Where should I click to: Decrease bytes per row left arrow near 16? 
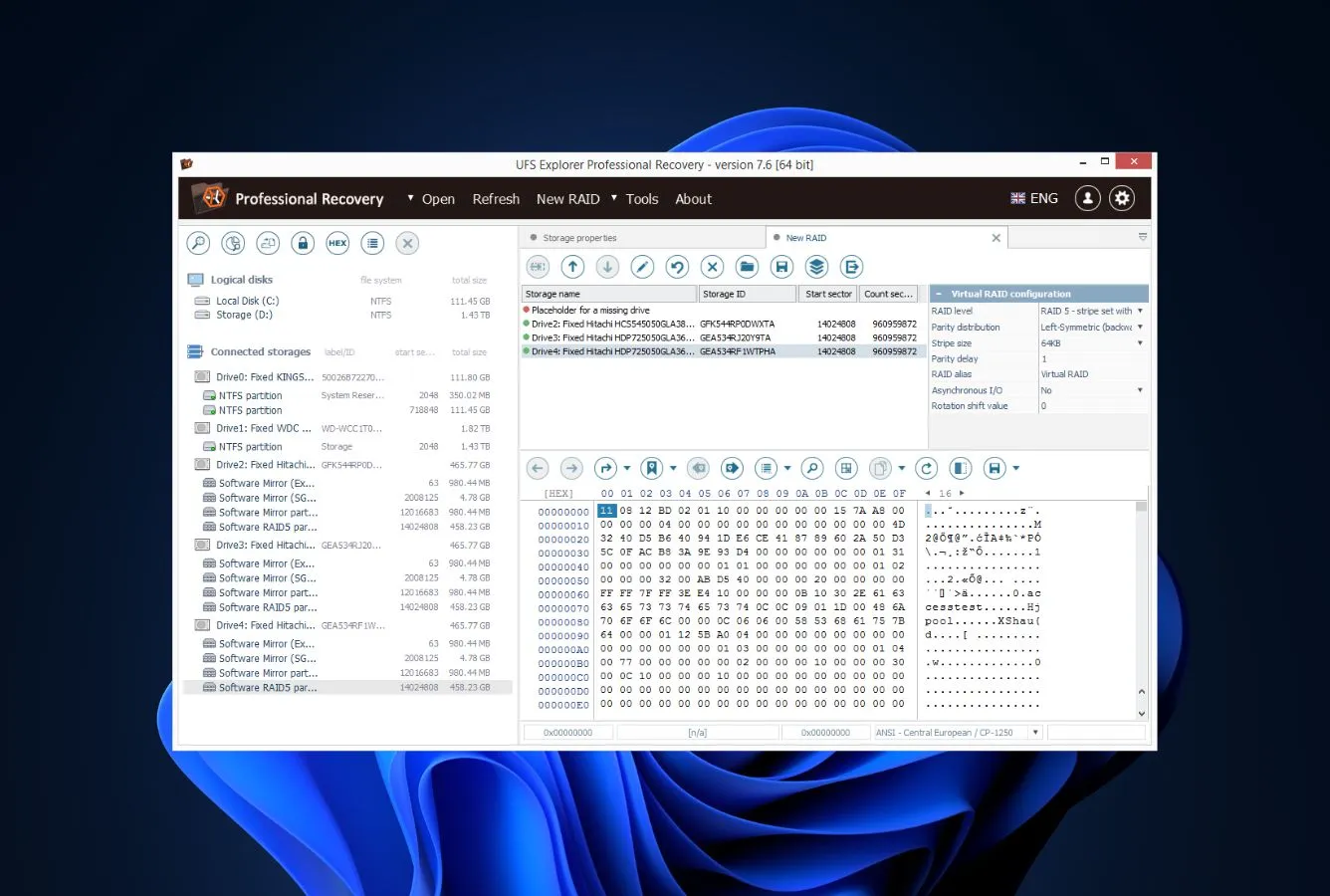click(x=928, y=493)
